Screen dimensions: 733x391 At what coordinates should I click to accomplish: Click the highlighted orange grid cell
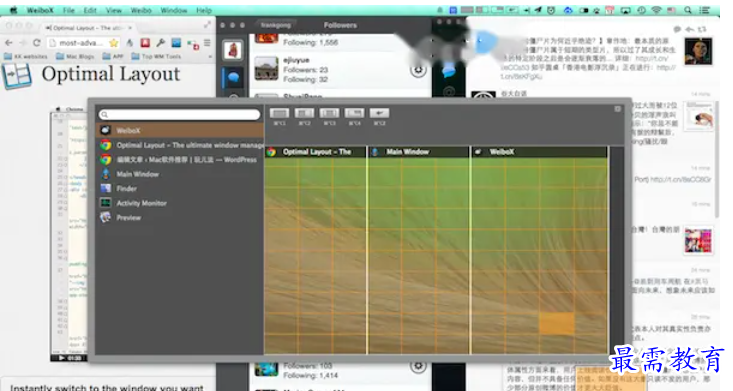pyautogui.click(x=556, y=324)
